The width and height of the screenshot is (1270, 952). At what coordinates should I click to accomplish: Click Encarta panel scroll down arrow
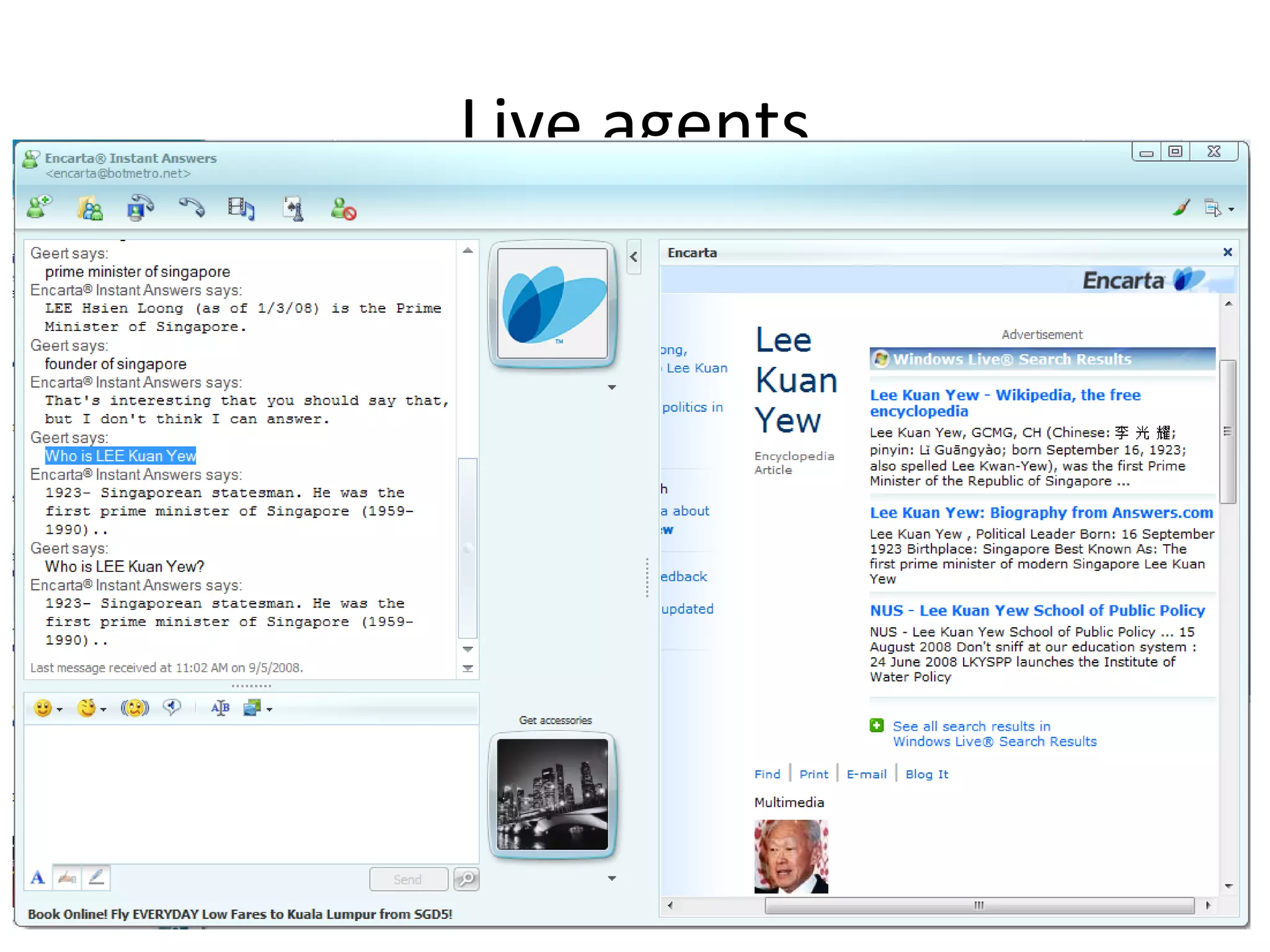click(1228, 886)
